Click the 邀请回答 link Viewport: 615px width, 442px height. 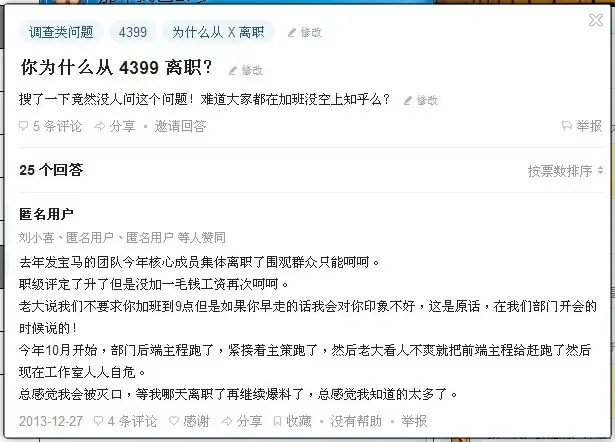pyautogui.click(x=180, y=126)
